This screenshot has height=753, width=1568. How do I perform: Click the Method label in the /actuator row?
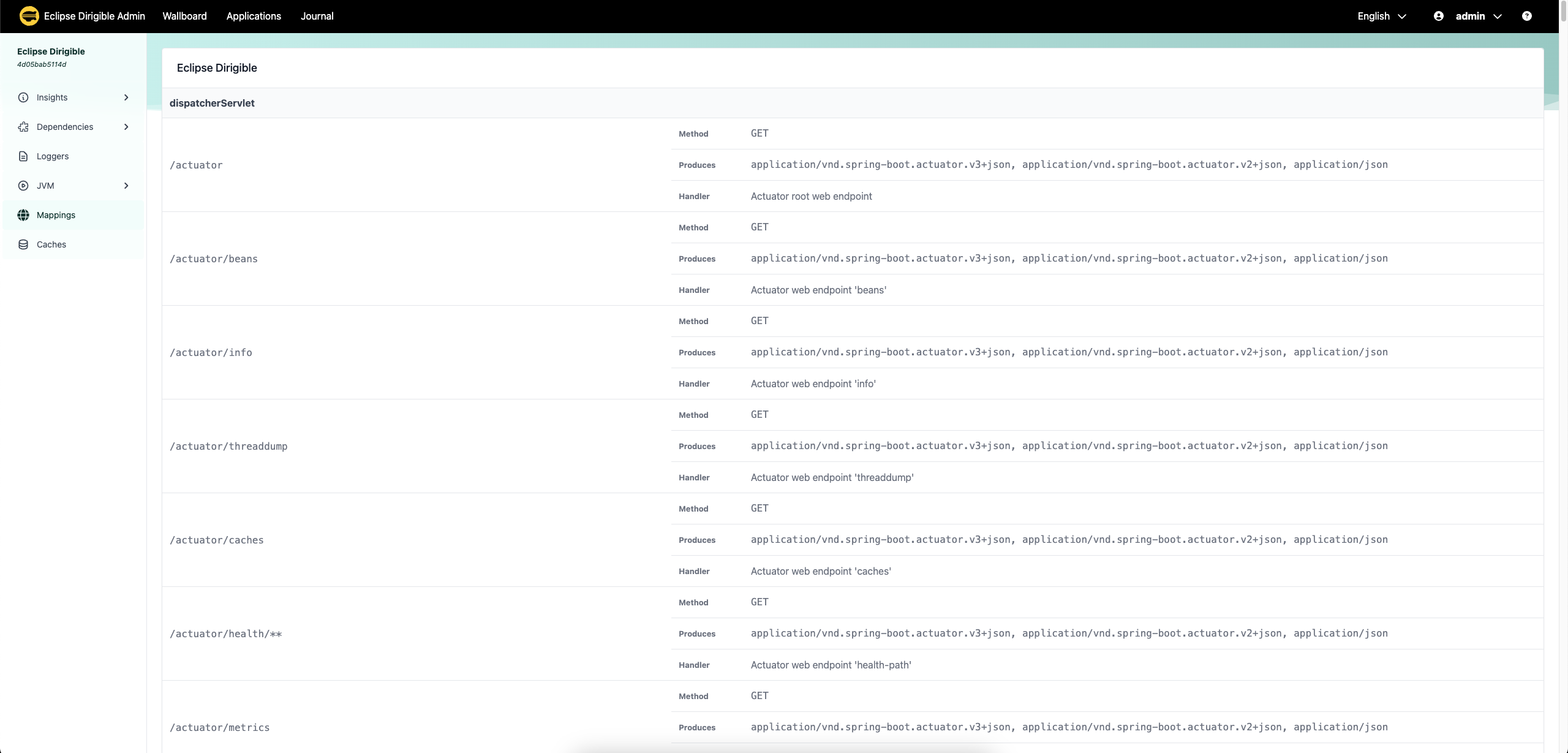point(693,134)
